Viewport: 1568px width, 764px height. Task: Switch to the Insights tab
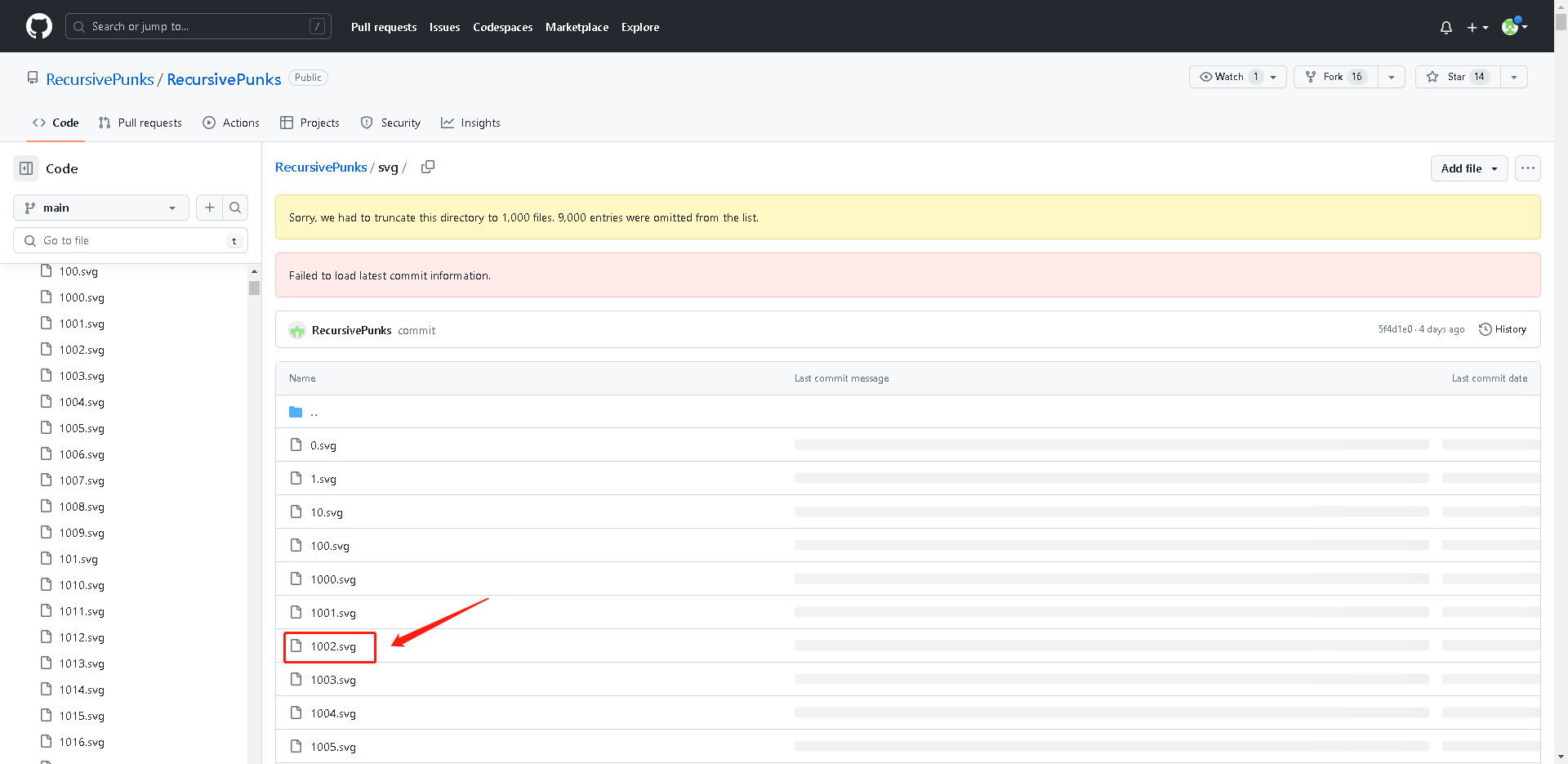(470, 123)
